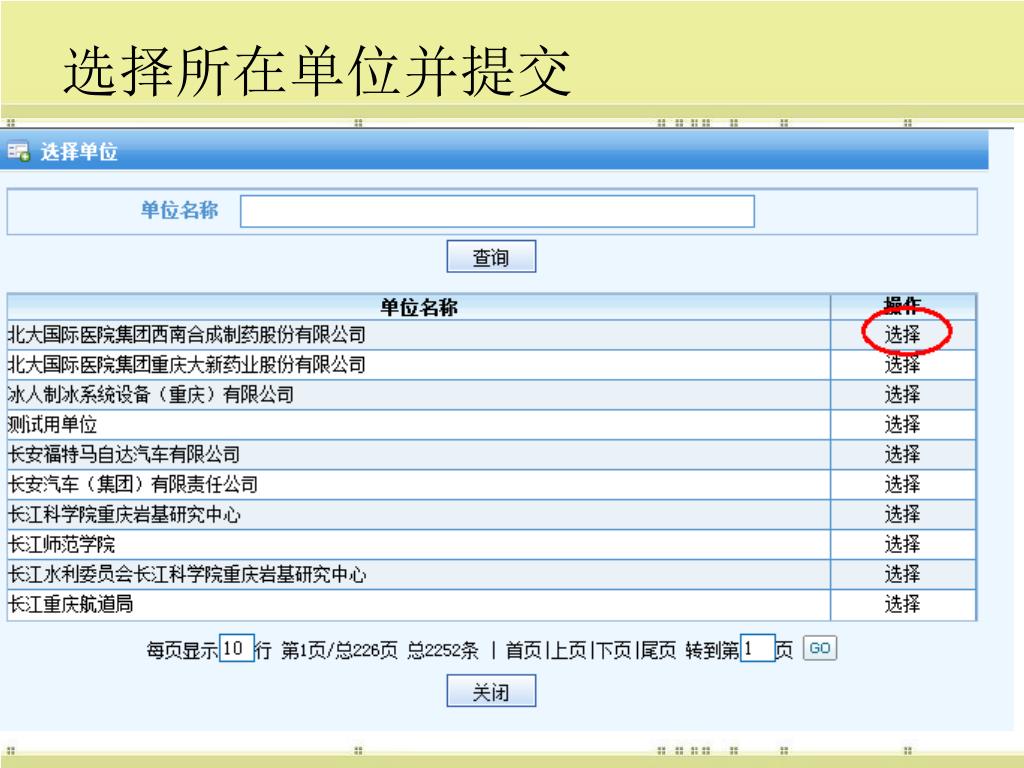Click the 第1页/总226页 page indicator
Image resolution: width=1024 pixels, height=768 pixels.
tap(339, 650)
